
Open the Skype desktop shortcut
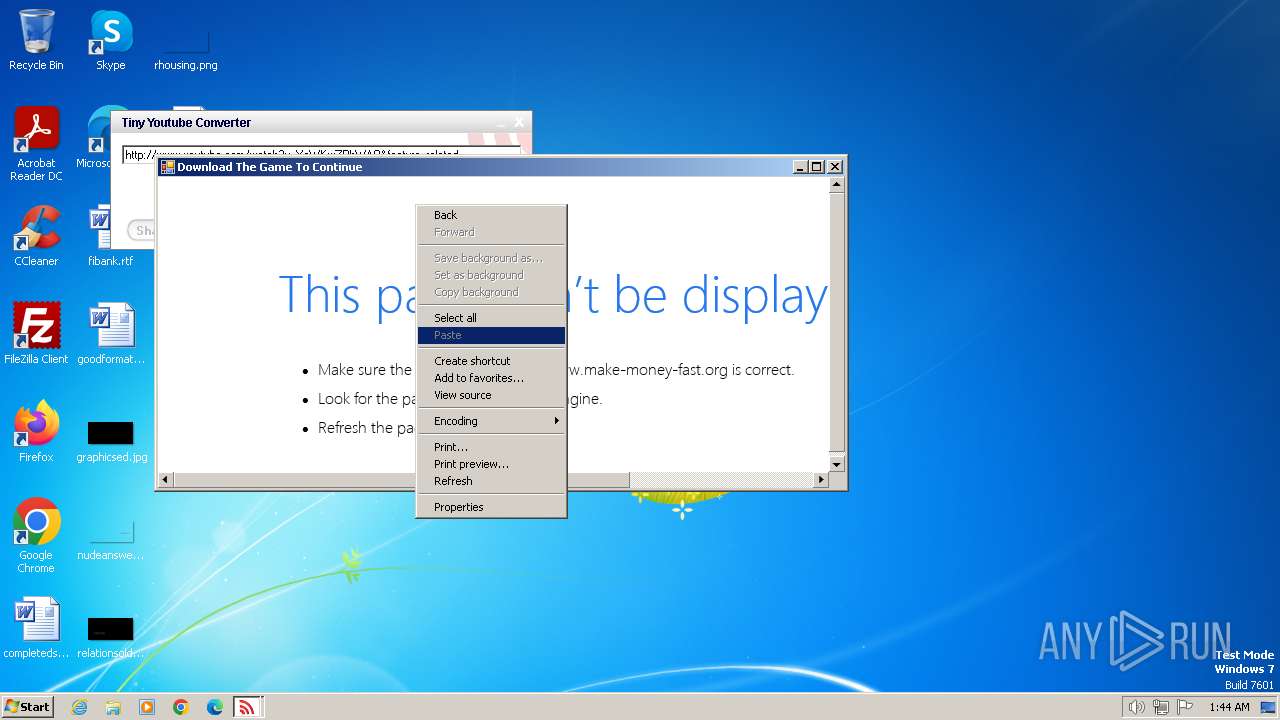click(x=110, y=40)
